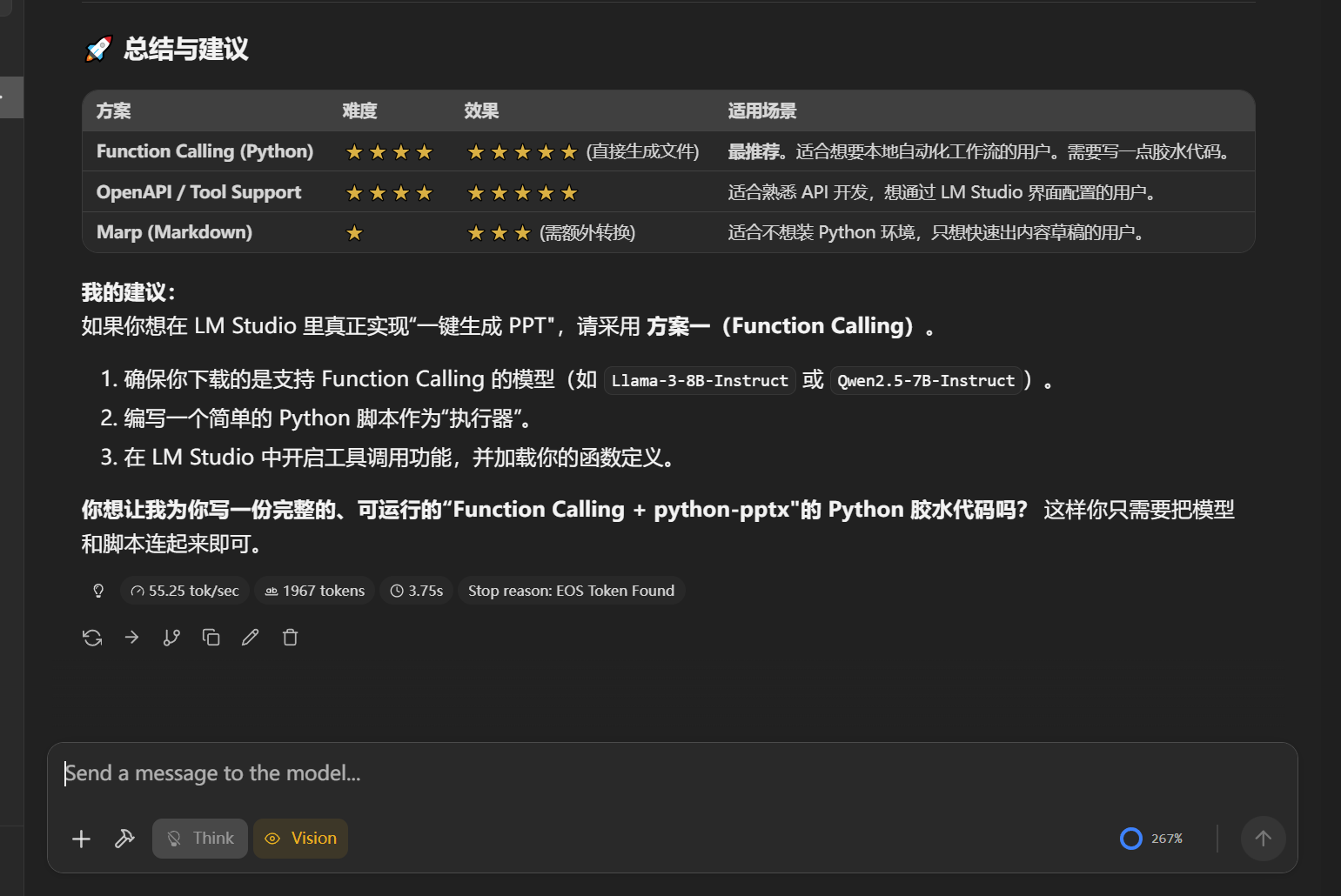Click the continue arrow below the response
1341x896 pixels.
point(131,638)
